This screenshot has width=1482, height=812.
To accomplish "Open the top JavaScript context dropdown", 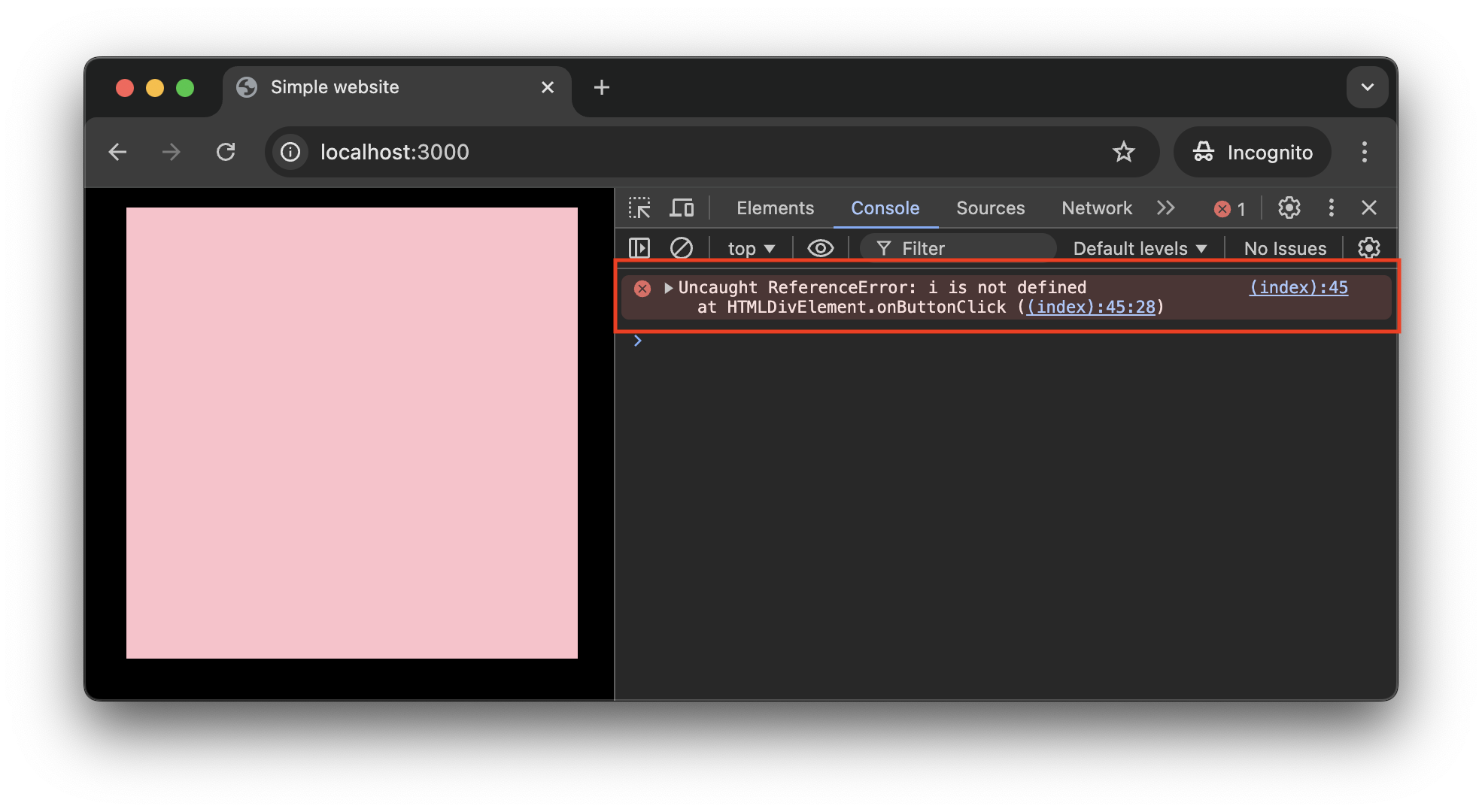I will point(751,249).
